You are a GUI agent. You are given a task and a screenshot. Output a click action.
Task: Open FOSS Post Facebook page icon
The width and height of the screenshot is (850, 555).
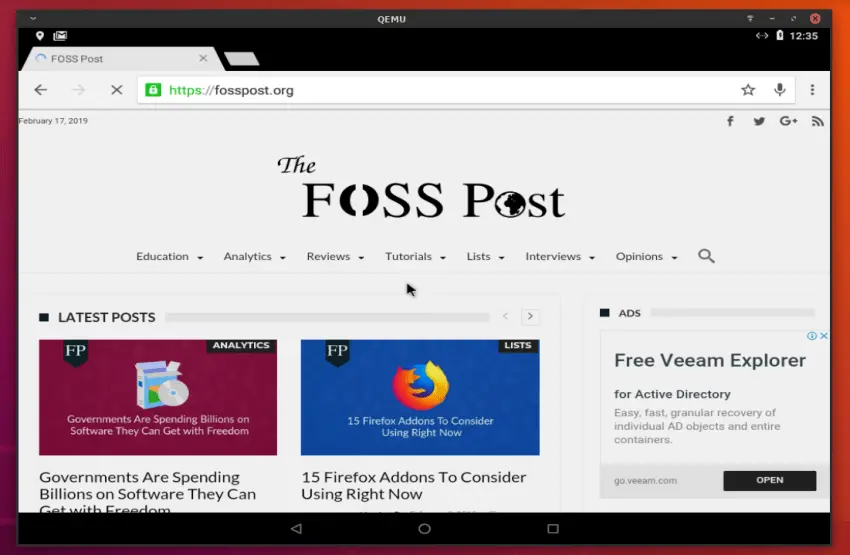coord(730,121)
